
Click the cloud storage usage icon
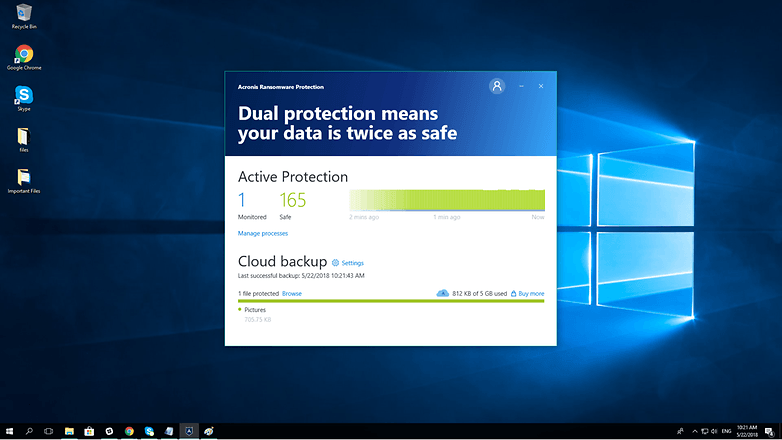pyautogui.click(x=443, y=293)
